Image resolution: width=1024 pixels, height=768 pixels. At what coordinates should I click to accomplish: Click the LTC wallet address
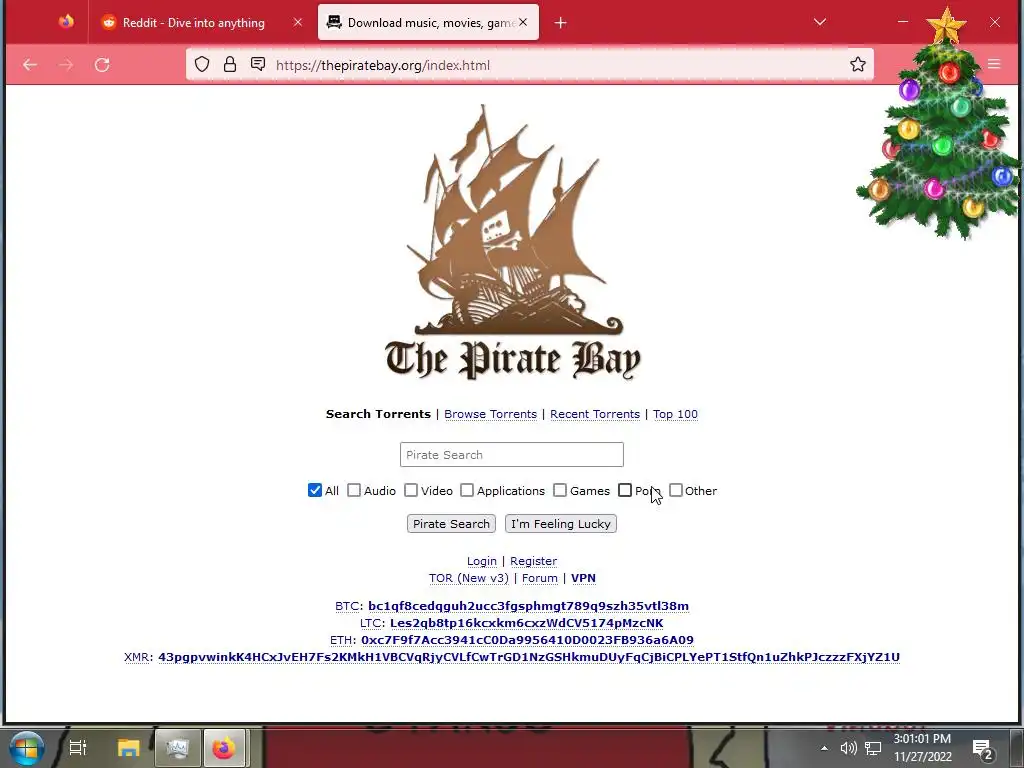[526, 623]
